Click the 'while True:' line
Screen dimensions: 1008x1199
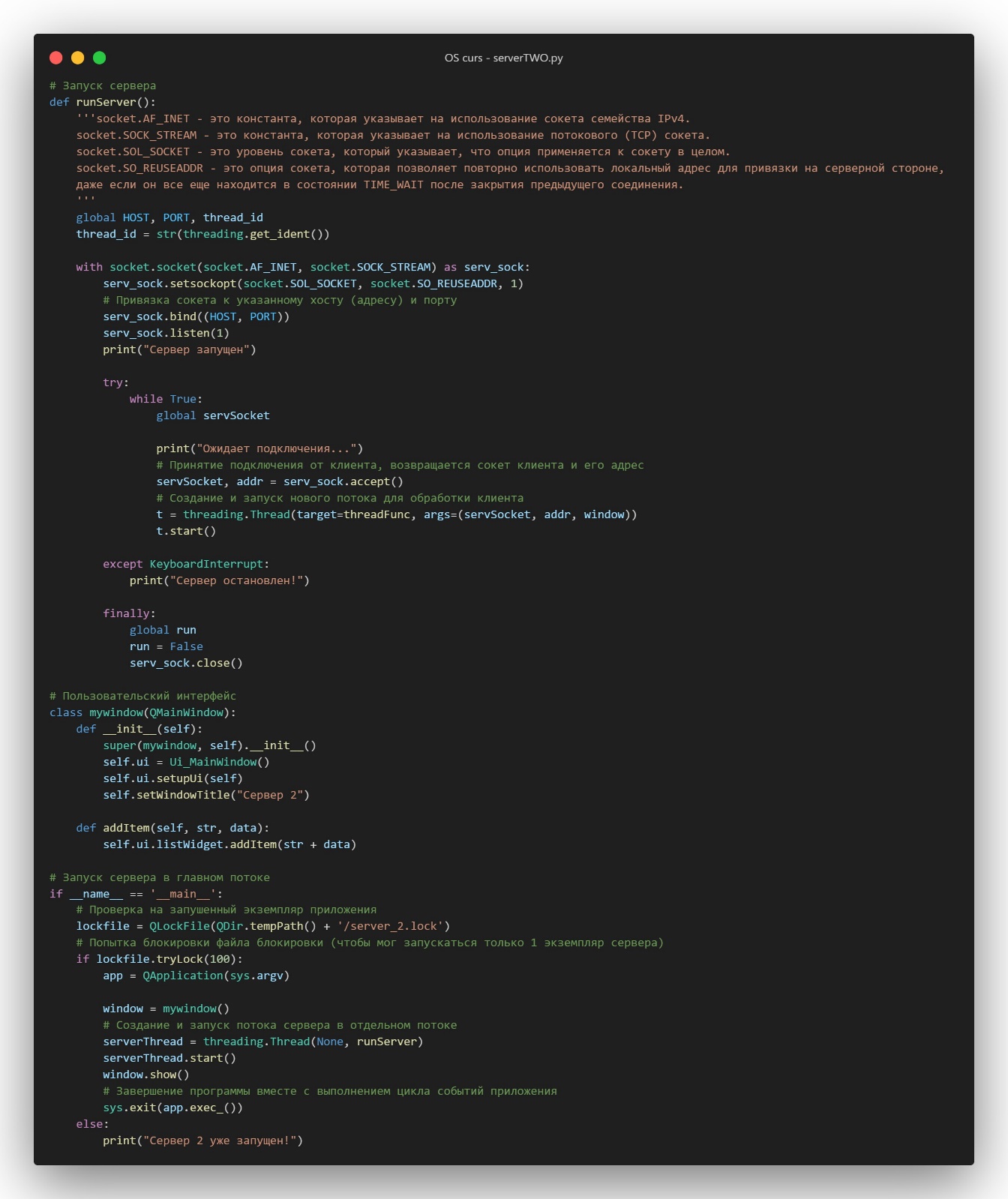click(166, 399)
